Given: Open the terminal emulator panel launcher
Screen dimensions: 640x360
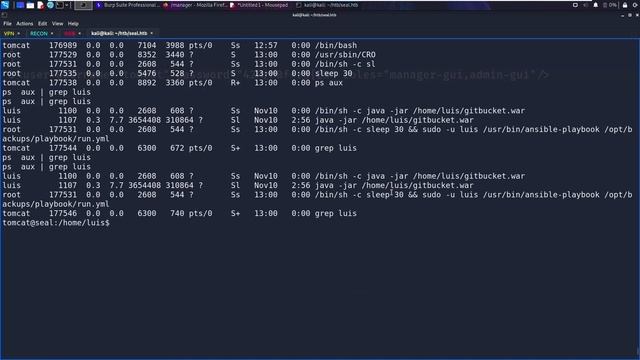Looking at the screenshot, I should tap(60, 5).
